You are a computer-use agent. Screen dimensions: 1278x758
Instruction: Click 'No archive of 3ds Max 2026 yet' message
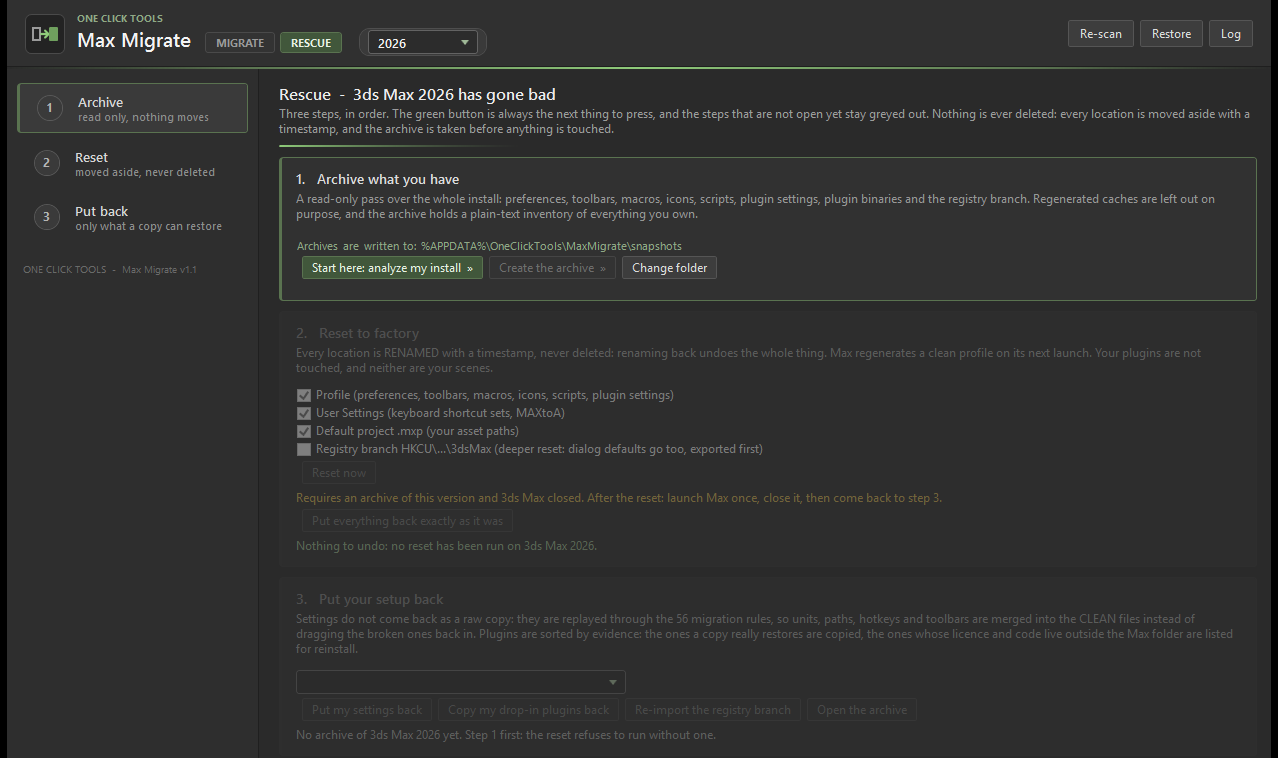506,735
